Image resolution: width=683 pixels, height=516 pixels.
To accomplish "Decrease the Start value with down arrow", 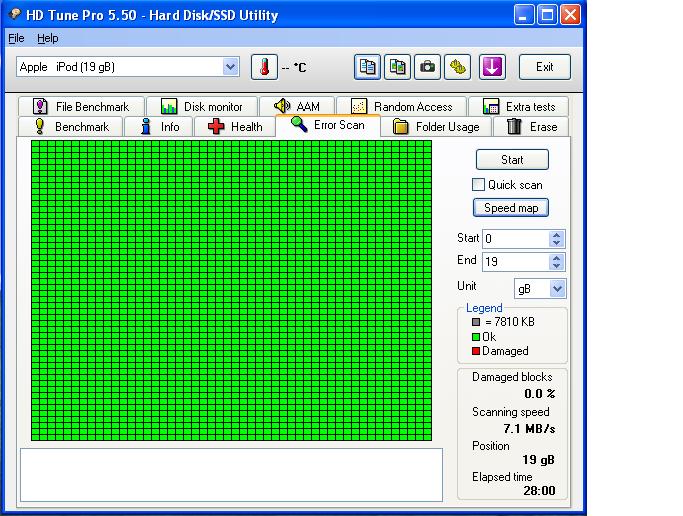I will [x=556, y=243].
